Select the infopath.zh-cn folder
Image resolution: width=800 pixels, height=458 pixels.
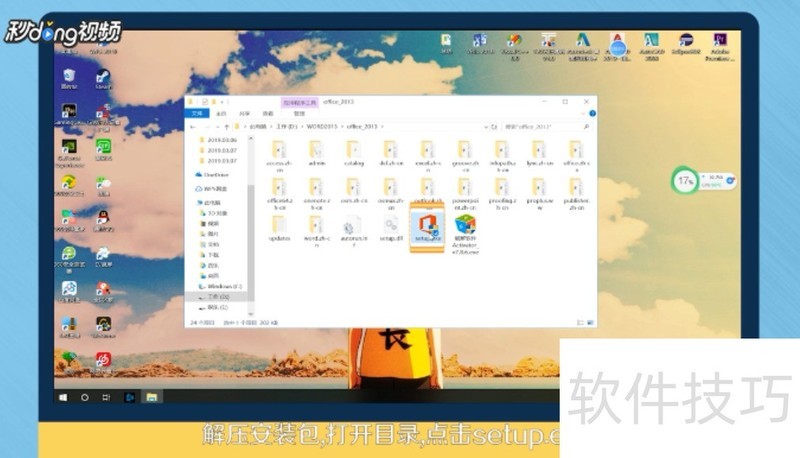502,156
